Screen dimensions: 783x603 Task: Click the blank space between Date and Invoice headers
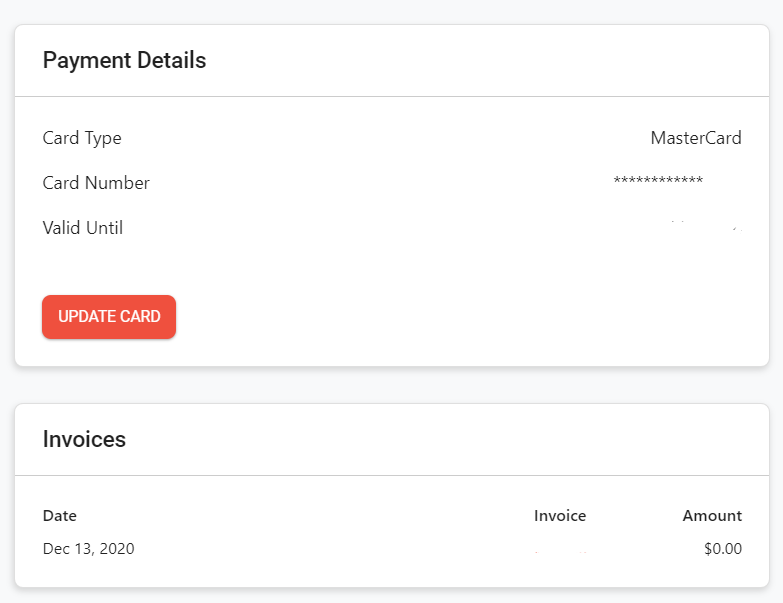coord(305,516)
